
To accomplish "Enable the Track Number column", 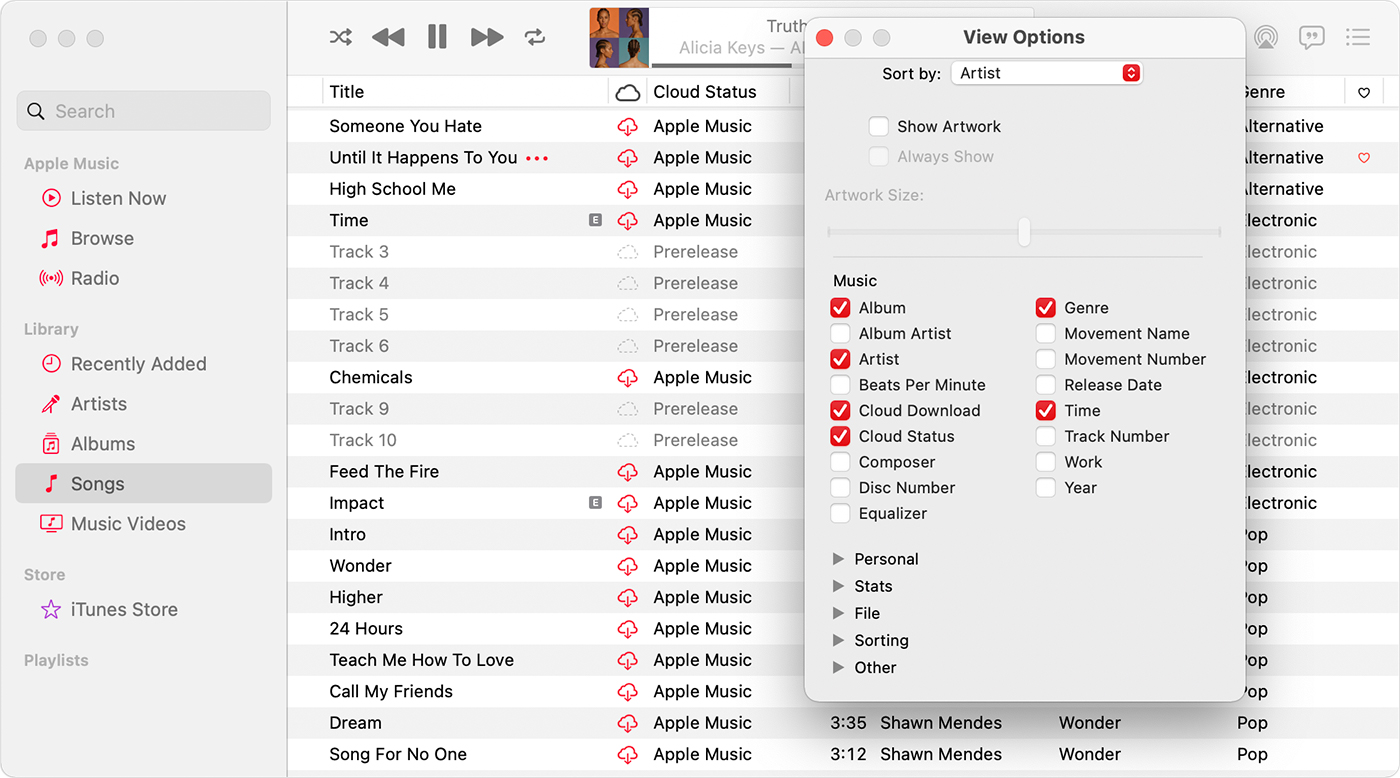I will pos(1046,436).
